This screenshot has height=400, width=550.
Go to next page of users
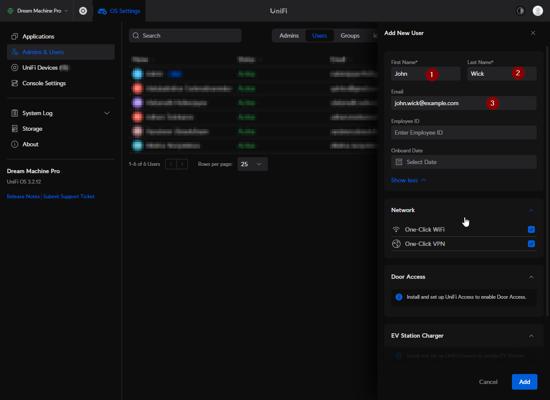(x=182, y=164)
